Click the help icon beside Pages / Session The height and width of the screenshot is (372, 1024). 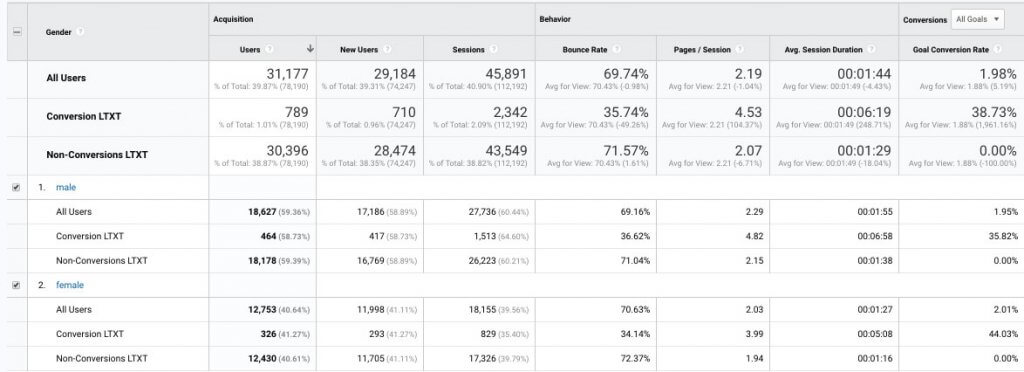739,50
